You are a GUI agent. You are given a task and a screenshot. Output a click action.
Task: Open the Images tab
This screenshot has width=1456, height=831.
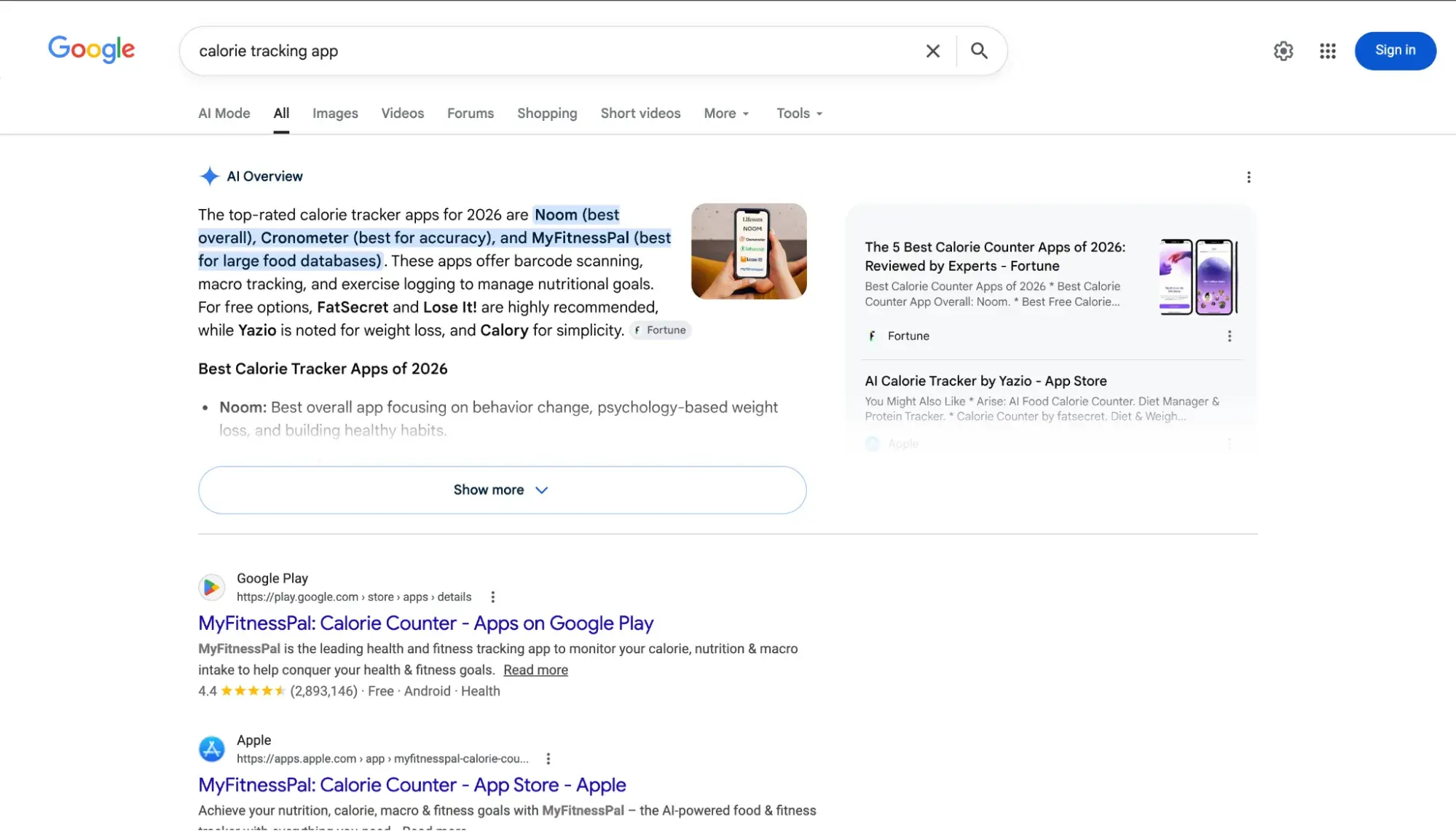click(335, 114)
